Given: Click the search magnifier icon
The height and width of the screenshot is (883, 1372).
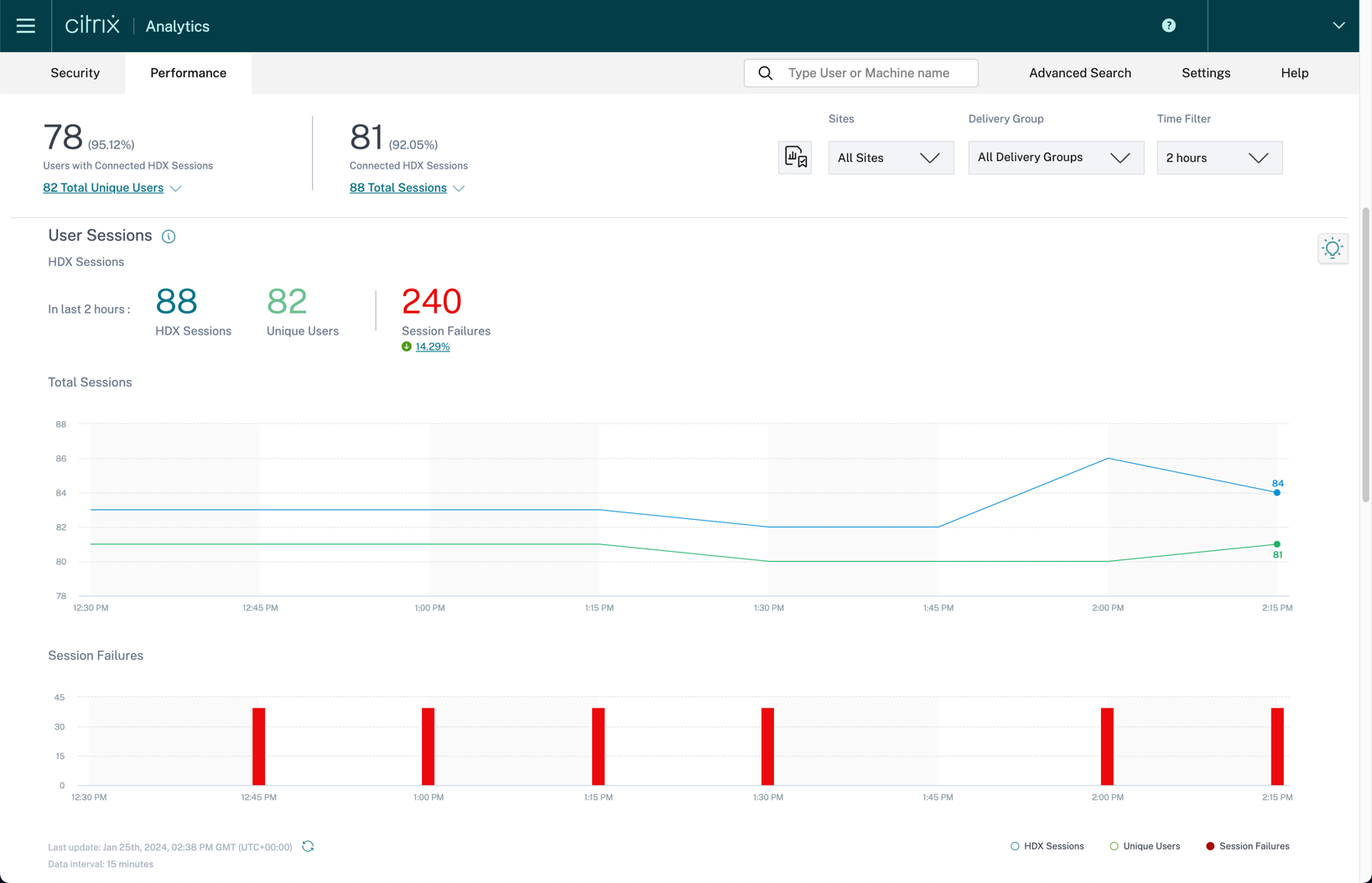Looking at the screenshot, I should [766, 73].
